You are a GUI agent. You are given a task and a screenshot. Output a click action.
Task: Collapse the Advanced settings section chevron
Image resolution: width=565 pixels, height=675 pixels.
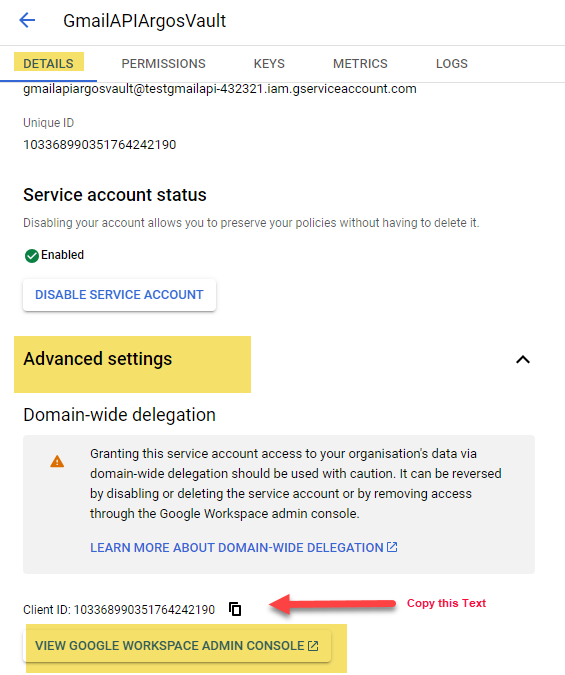523,359
